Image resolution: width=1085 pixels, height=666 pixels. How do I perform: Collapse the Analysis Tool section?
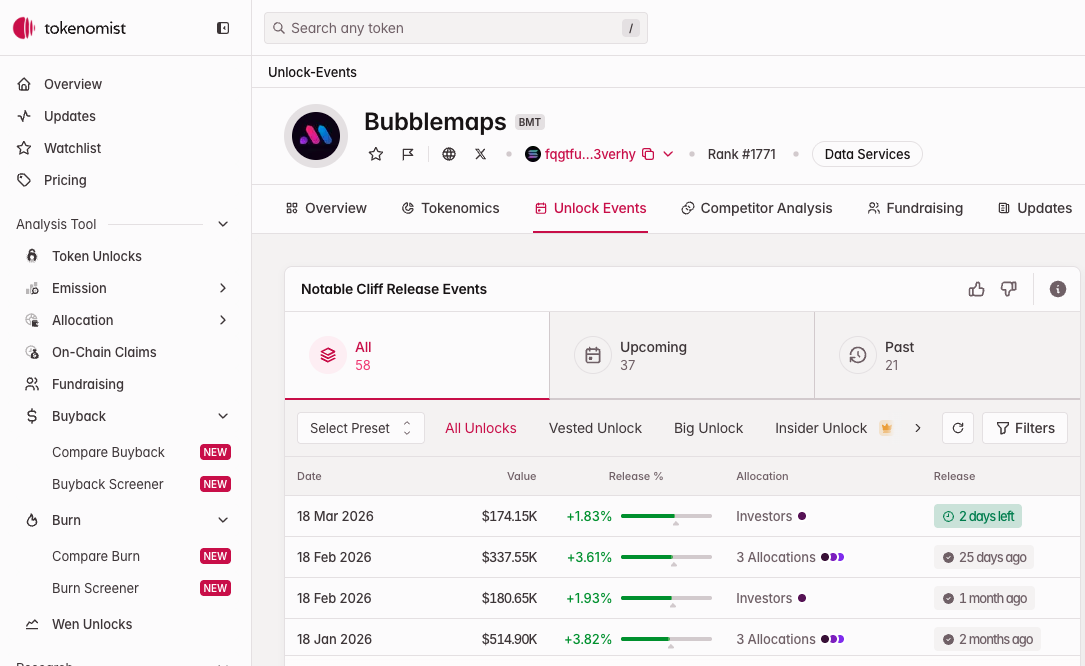click(x=223, y=224)
